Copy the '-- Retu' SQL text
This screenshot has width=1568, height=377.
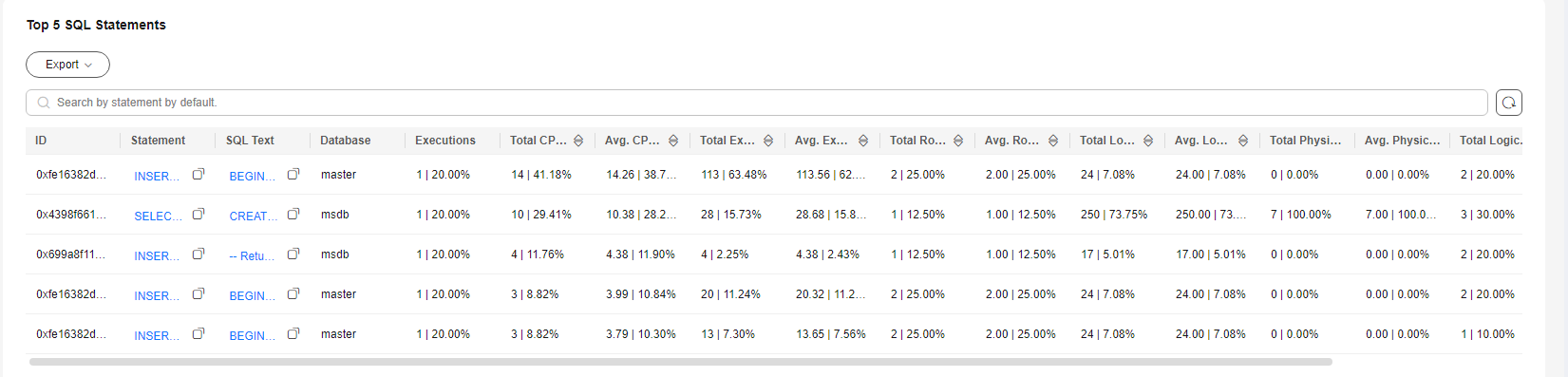(293, 254)
